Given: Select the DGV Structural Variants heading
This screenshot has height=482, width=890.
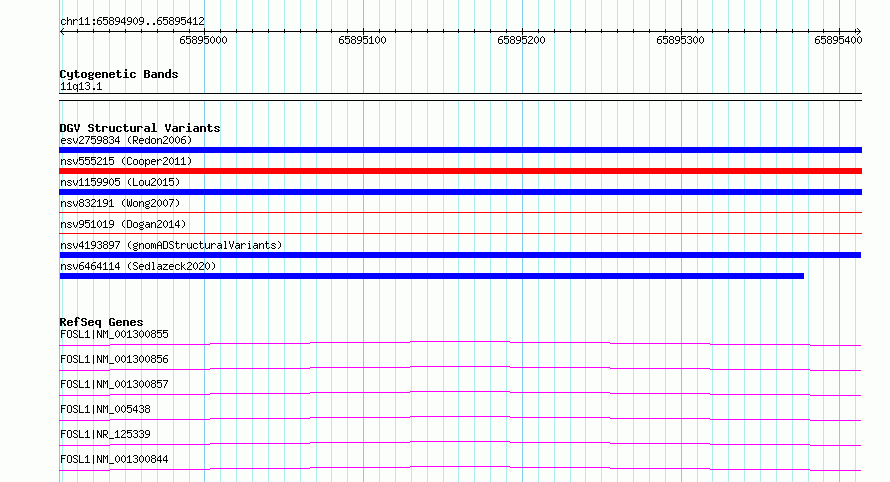Looking at the screenshot, I should tap(140, 128).
